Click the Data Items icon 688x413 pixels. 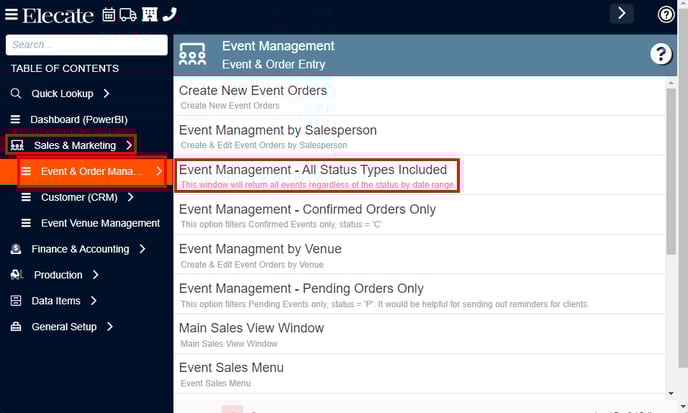[x=16, y=301]
